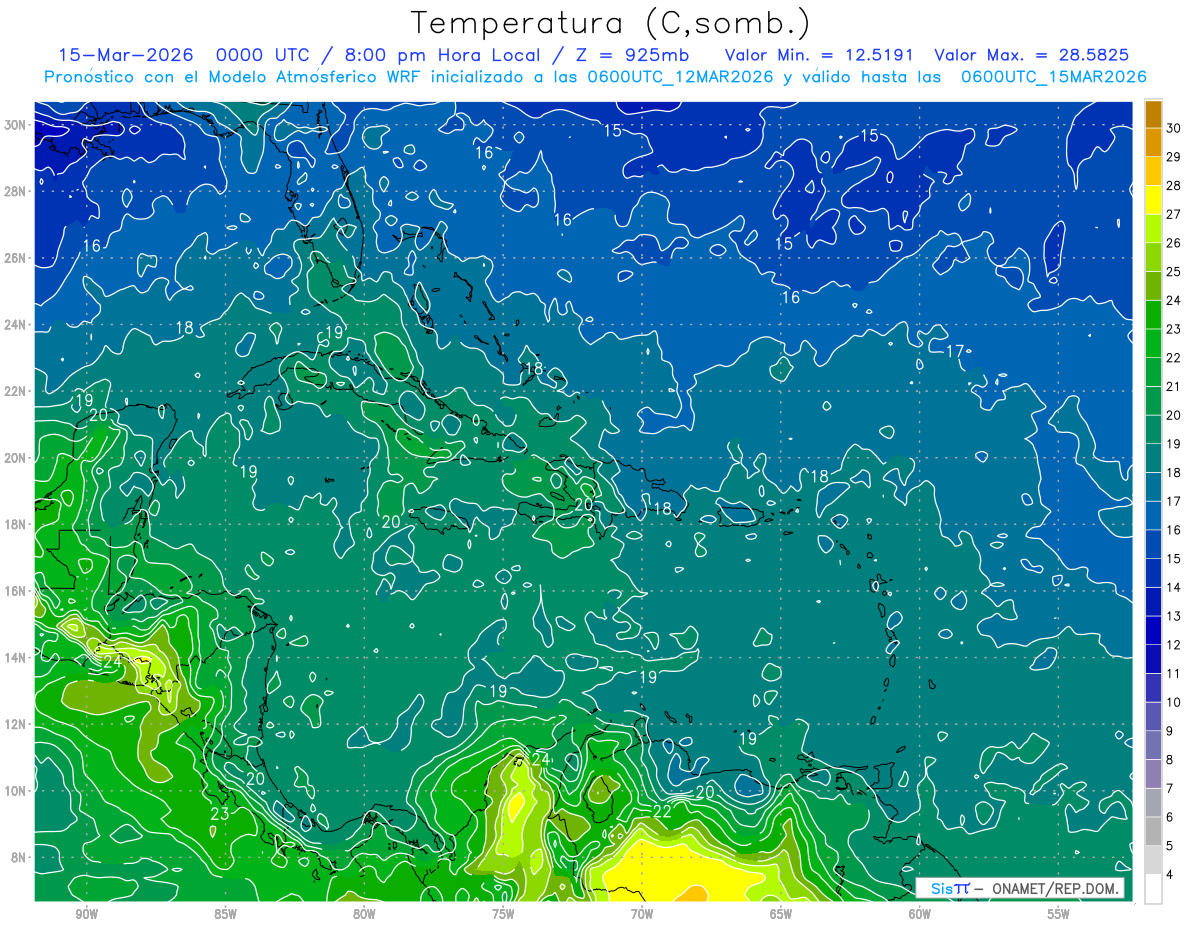Image resolution: width=1200 pixels, height=927 pixels.
Task: Click the "10N" latitude label
Action: [17, 791]
